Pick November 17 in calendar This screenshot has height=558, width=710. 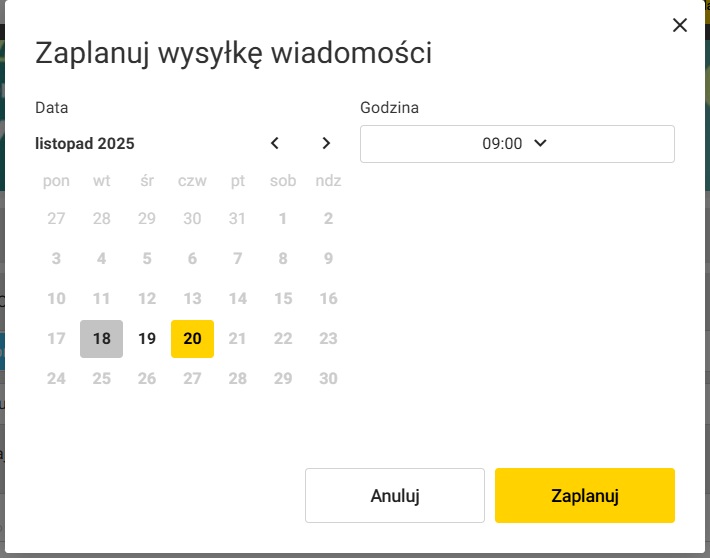pos(56,338)
